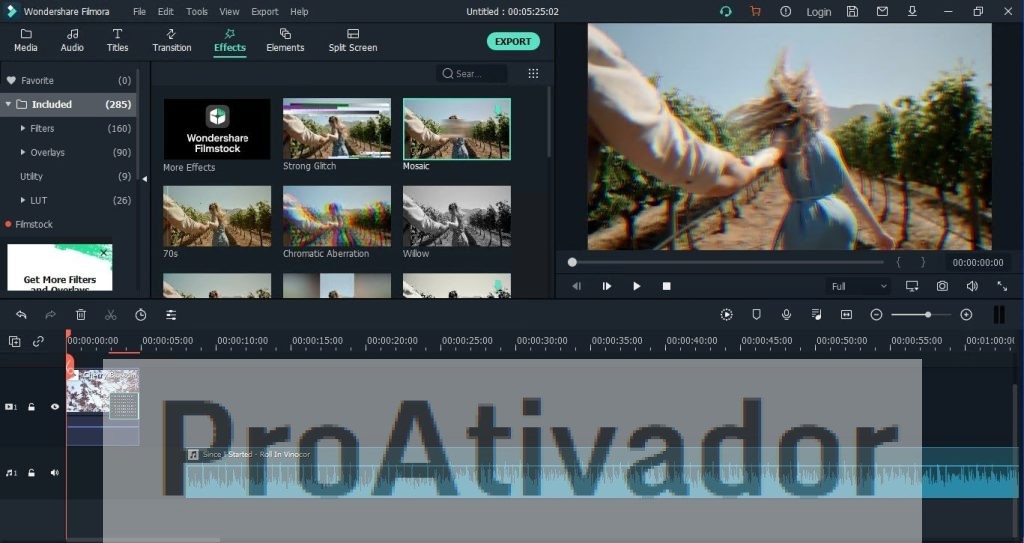Open the shopping cart icon
Screen dimensions: 1024x543
pos(755,11)
